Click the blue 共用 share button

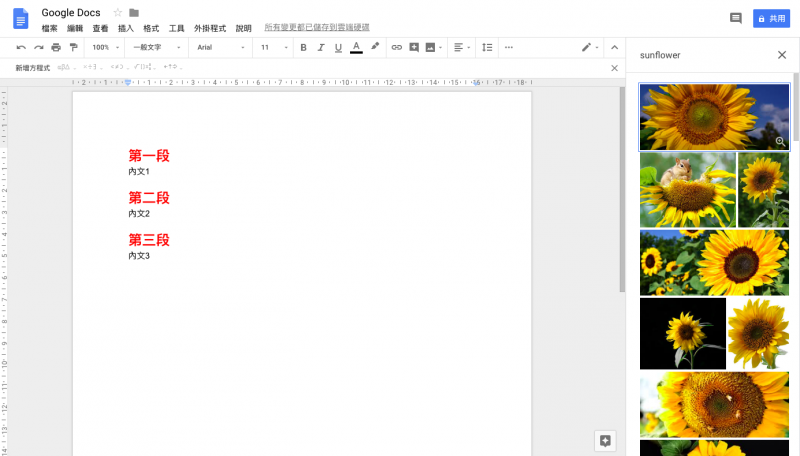771,18
